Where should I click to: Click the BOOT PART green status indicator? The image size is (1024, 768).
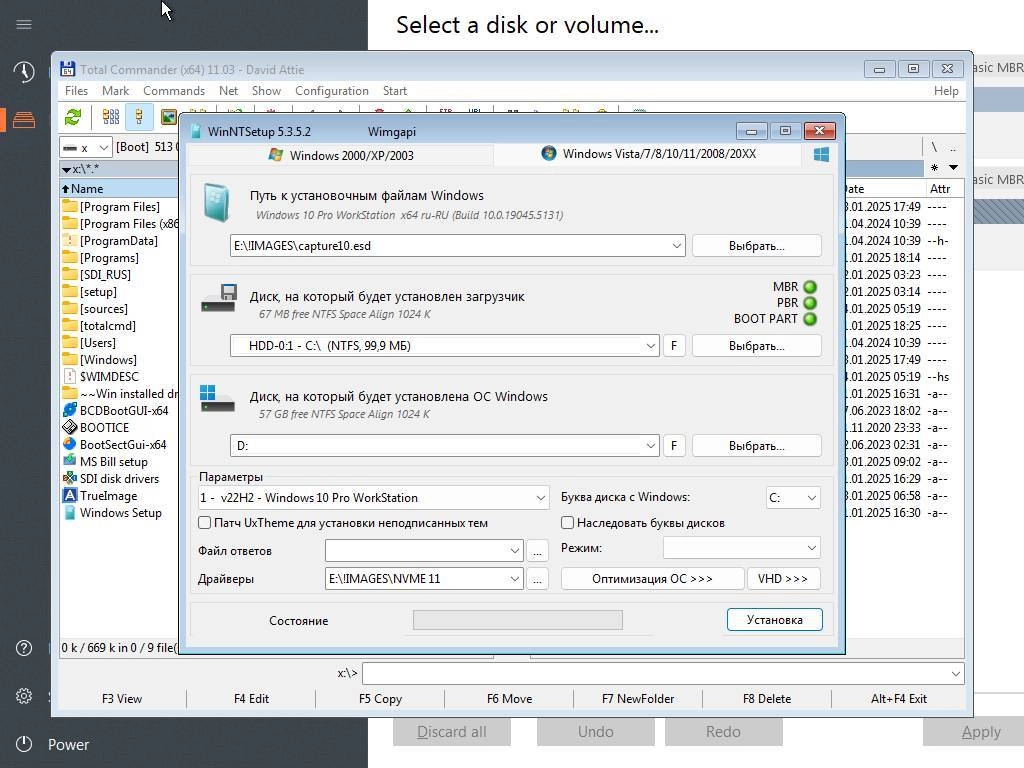point(810,319)
